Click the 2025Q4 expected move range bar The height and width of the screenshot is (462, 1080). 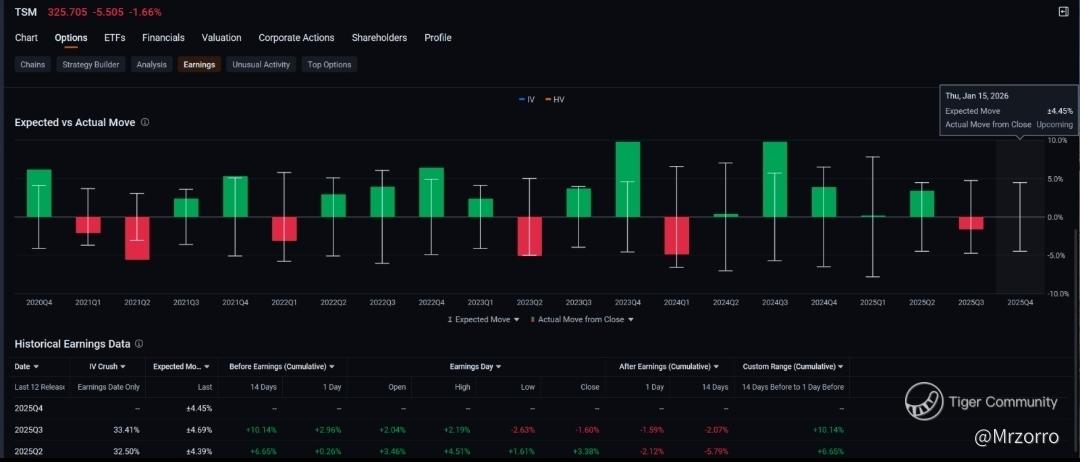[1019, 217]
